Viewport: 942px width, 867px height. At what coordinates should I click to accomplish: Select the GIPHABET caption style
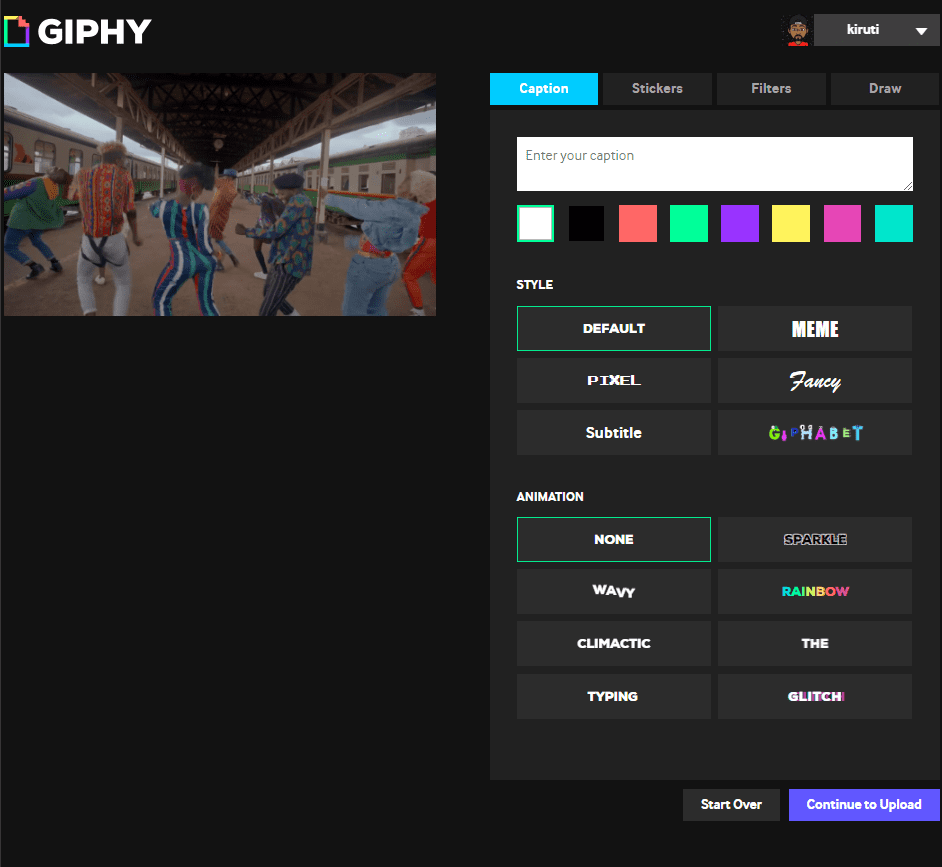[815, 433]
